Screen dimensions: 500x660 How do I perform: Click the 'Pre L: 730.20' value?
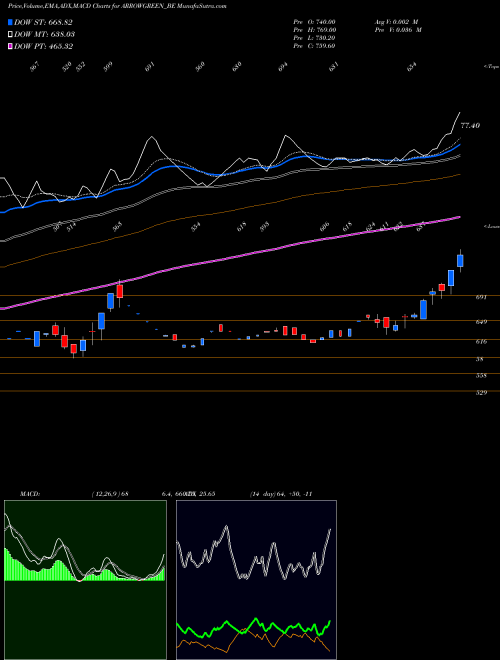(x=314, y=38)
